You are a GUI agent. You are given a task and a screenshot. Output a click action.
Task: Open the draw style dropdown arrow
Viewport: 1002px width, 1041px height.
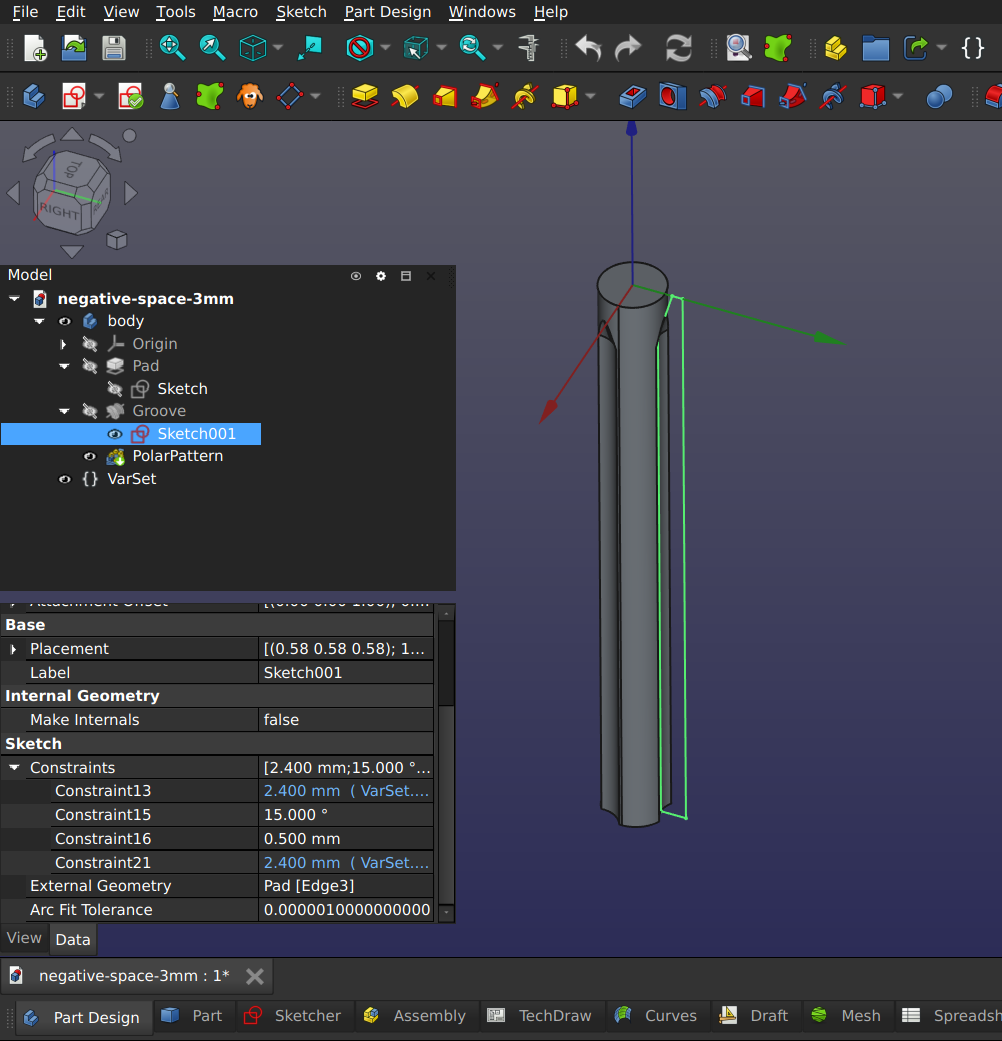coord(385,48)
